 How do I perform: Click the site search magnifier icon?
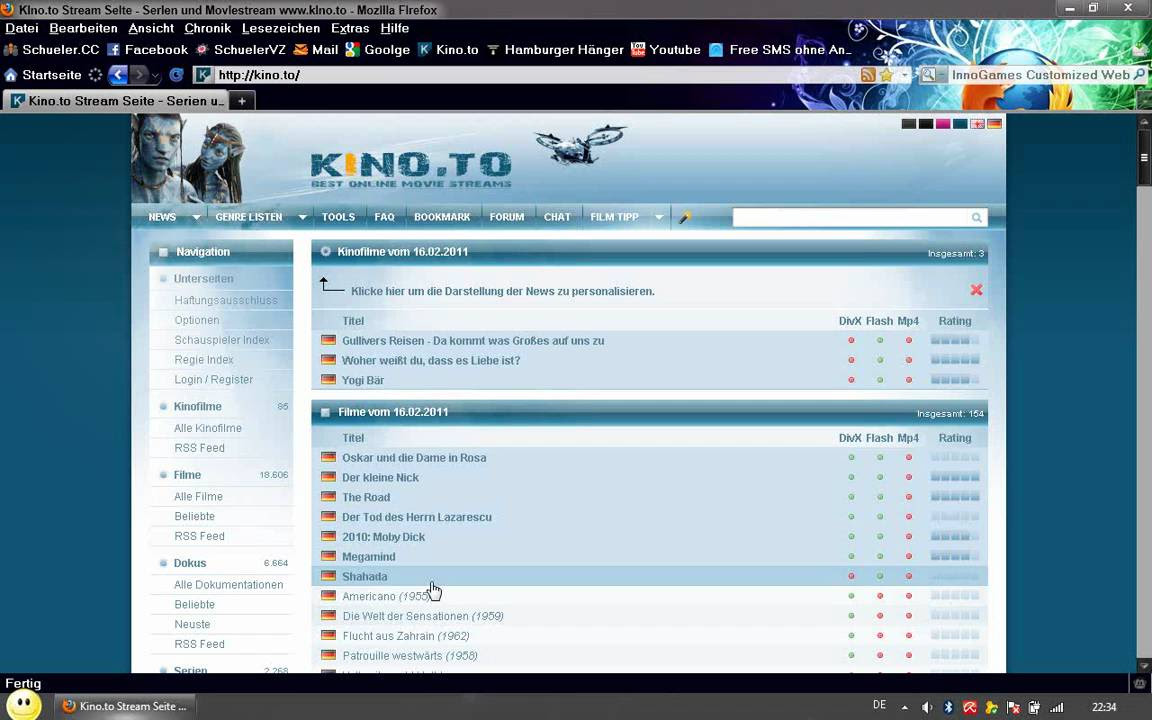click(x=976, y=217)
